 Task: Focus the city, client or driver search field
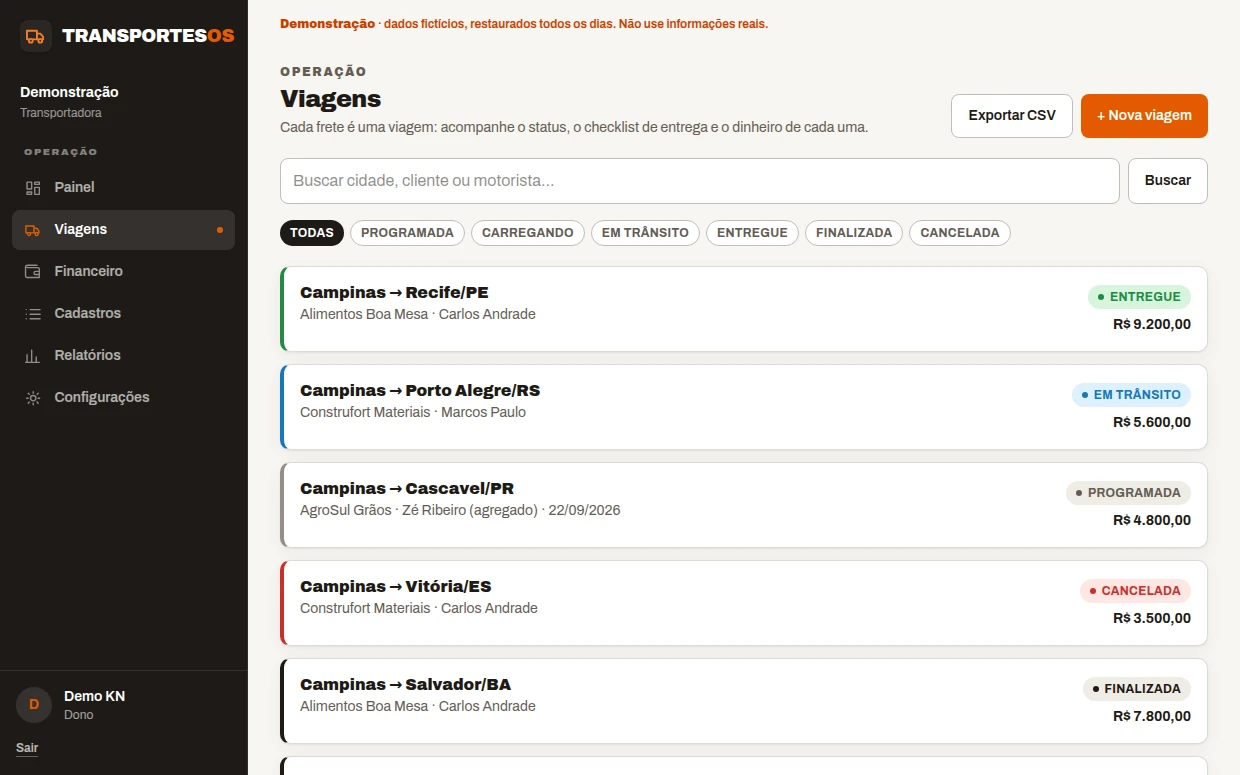700,181
